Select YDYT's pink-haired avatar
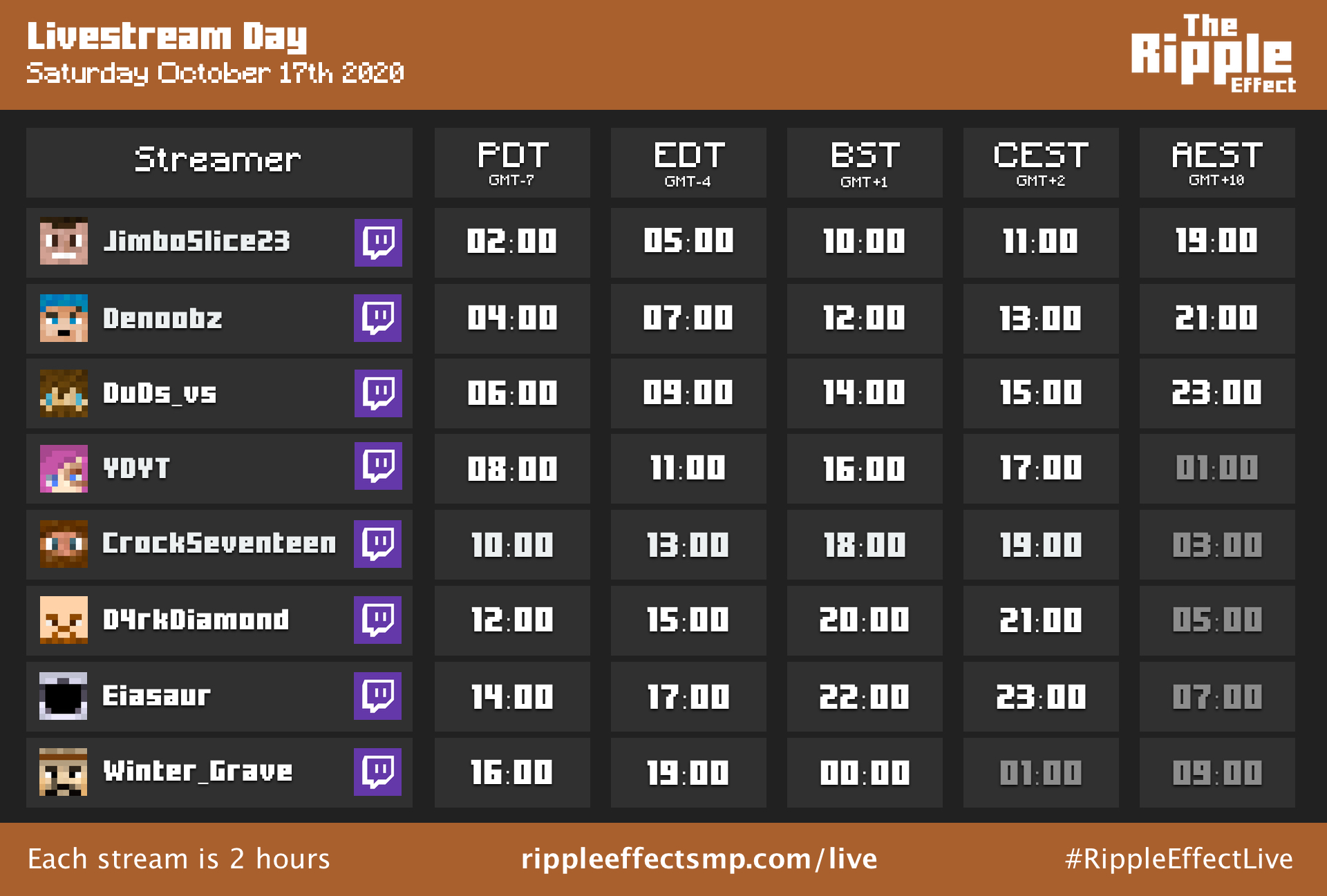The image size is (1327, 896). point(64,468)
